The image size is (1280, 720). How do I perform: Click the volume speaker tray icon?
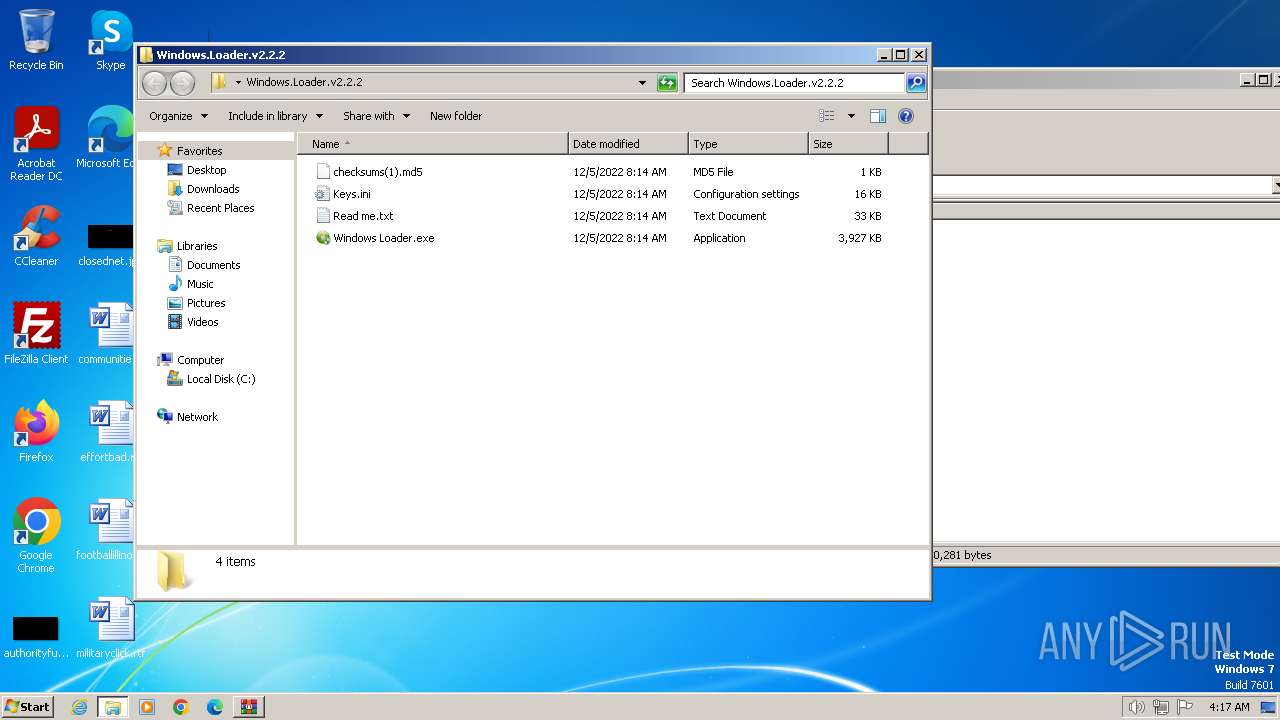click(x=1136, y=707)
